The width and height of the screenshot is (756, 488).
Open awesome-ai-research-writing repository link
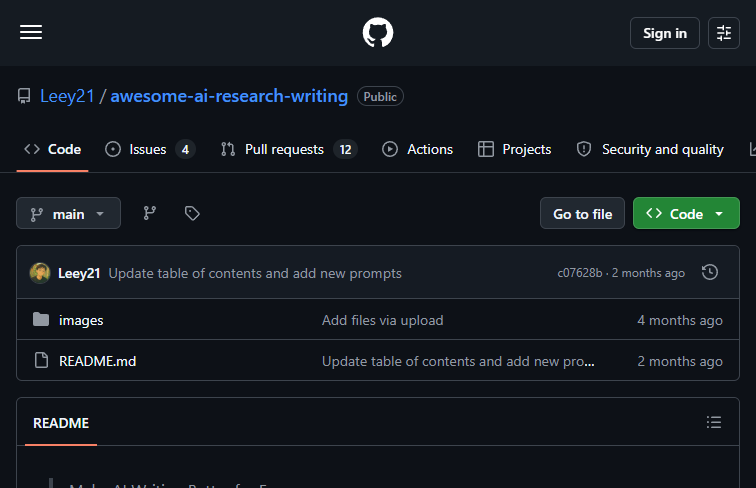(229, 96)
